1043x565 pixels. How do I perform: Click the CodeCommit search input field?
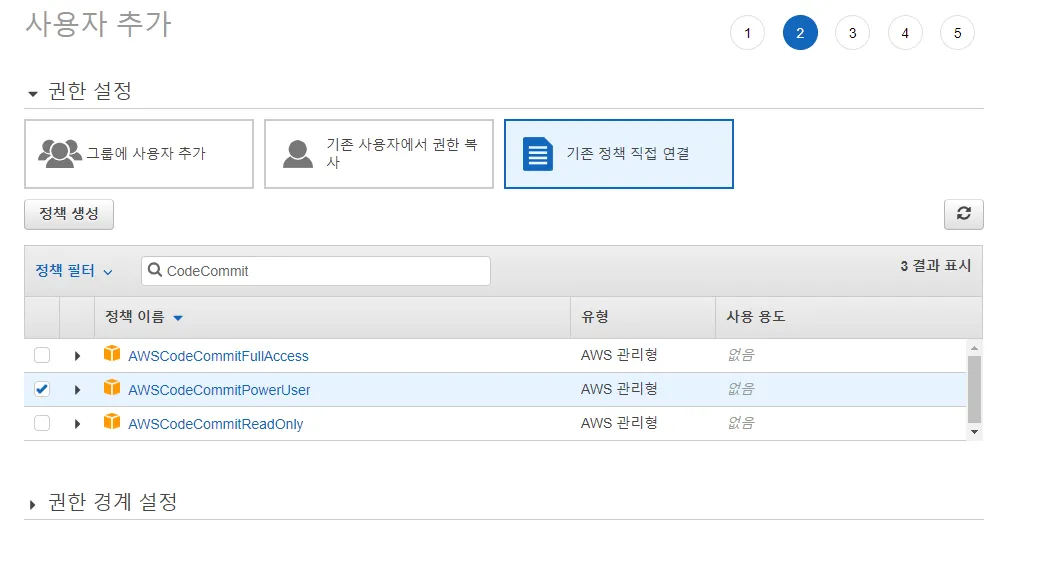[325, 271]
